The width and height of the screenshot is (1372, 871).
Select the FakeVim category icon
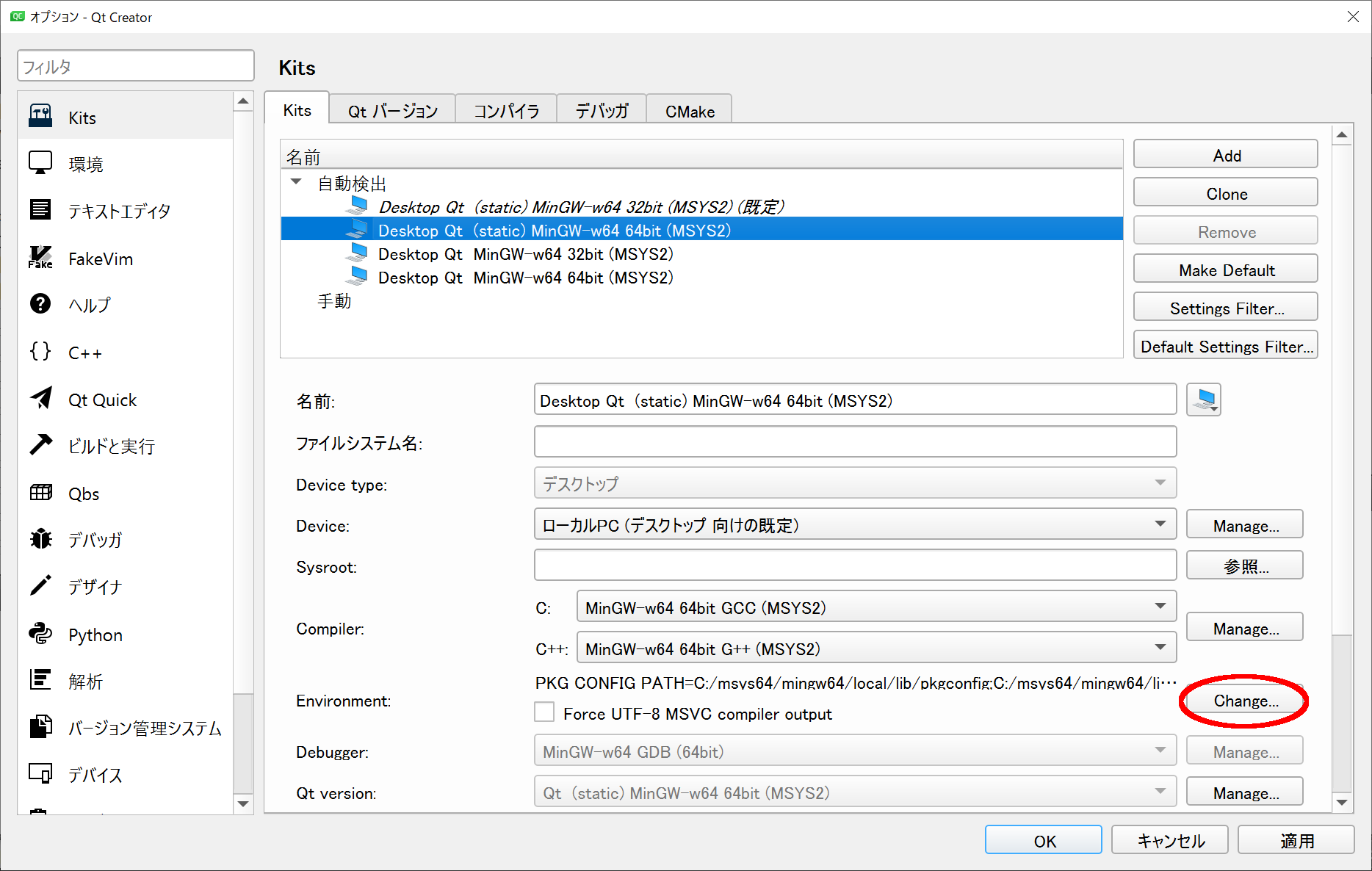pos(40,257)
